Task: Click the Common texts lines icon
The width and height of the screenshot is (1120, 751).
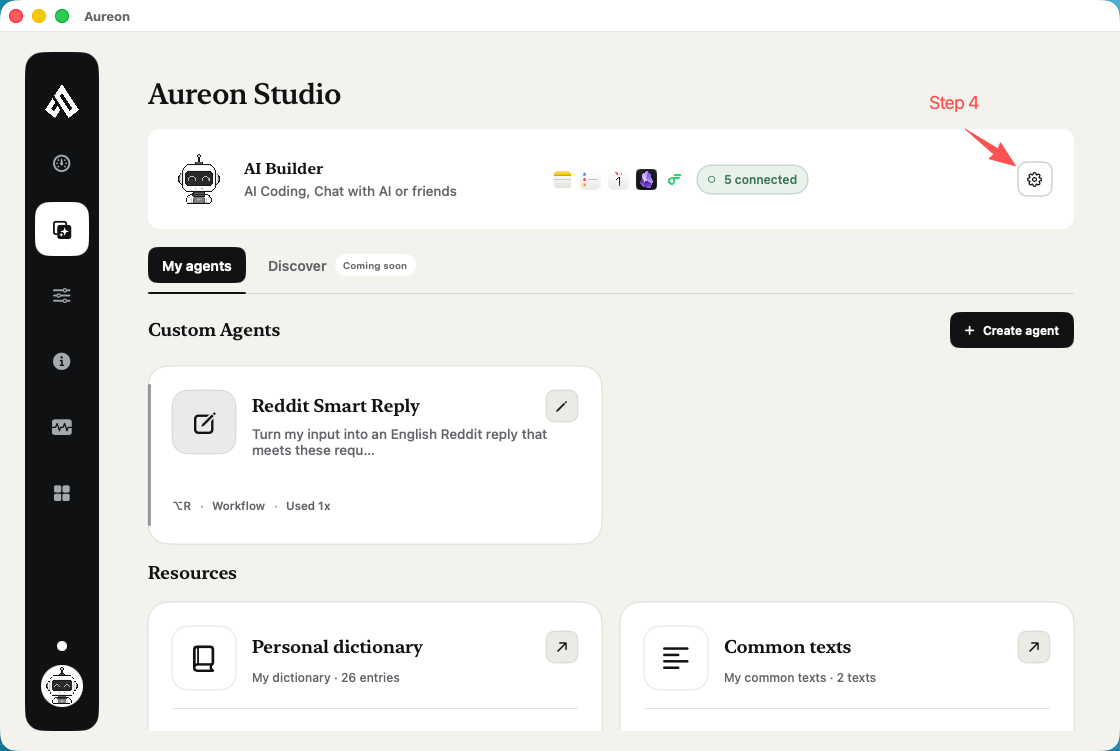Action: coord(676,658)
